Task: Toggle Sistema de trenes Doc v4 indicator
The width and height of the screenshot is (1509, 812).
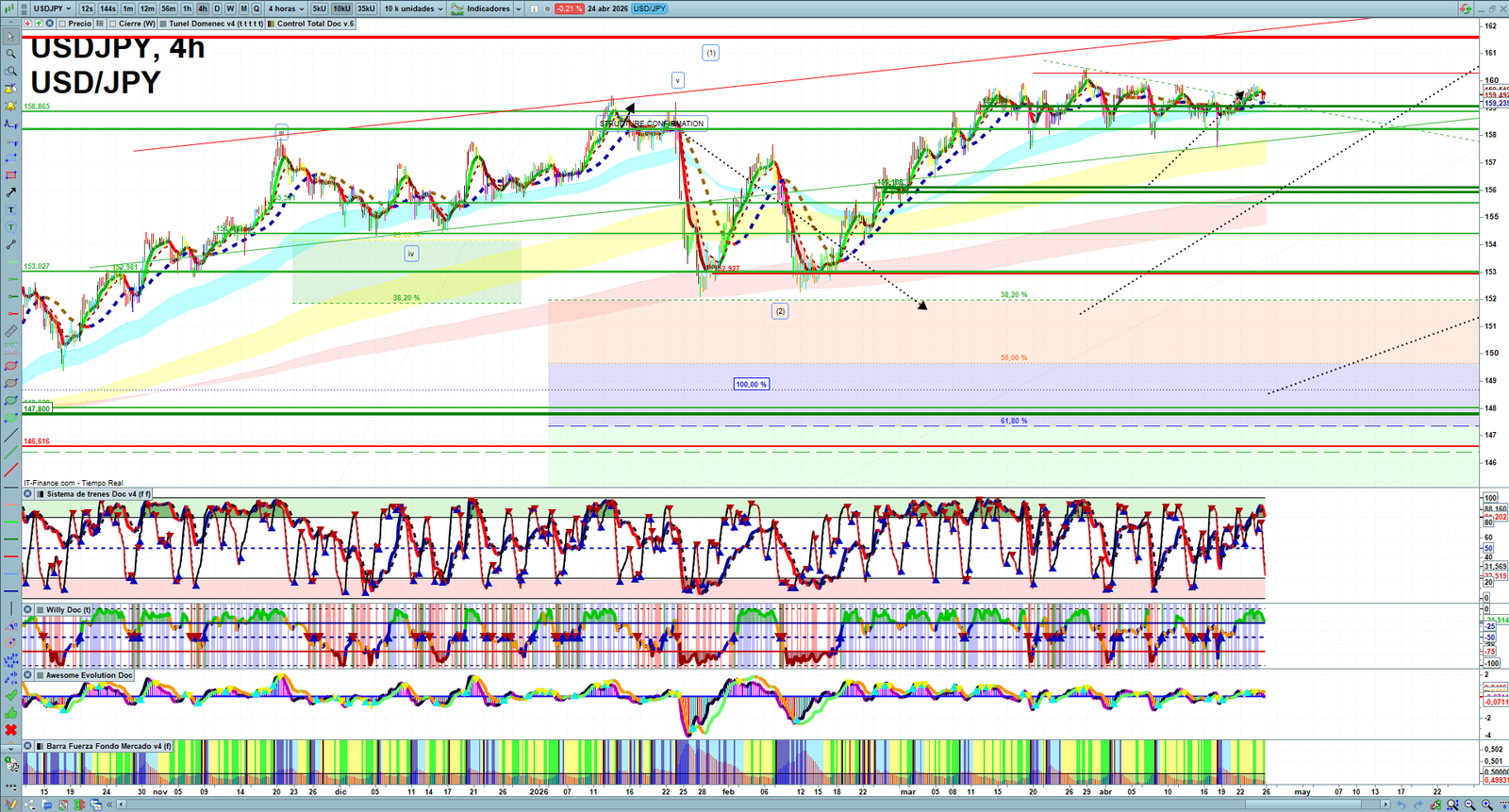Action: tap(40, 494)
